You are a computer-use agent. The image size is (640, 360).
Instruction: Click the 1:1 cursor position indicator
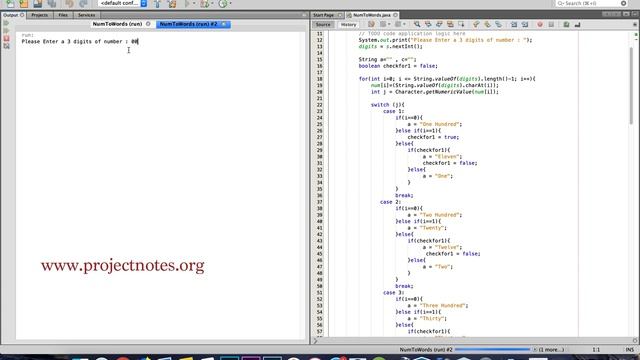596,350
